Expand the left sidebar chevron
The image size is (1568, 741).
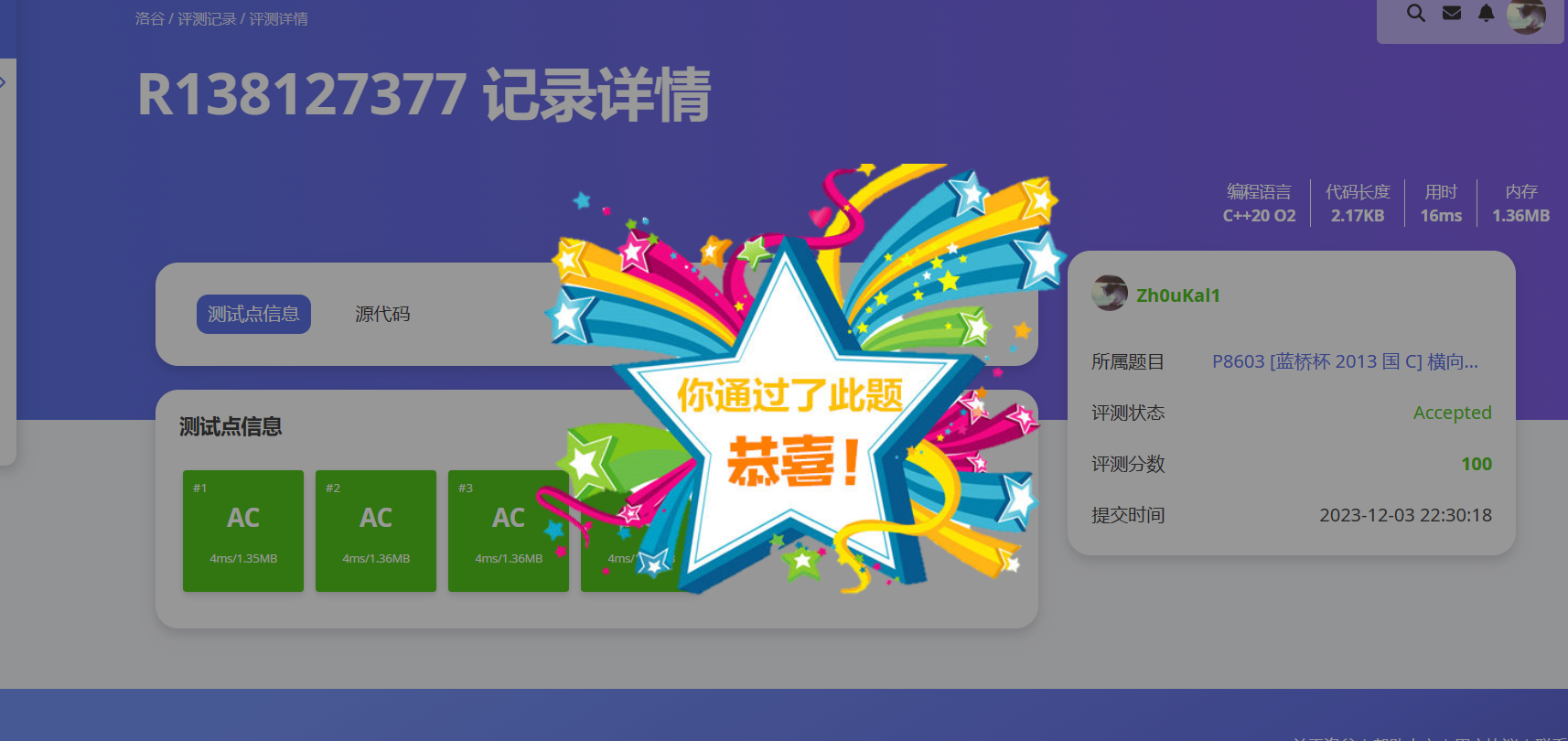[3, 82]
